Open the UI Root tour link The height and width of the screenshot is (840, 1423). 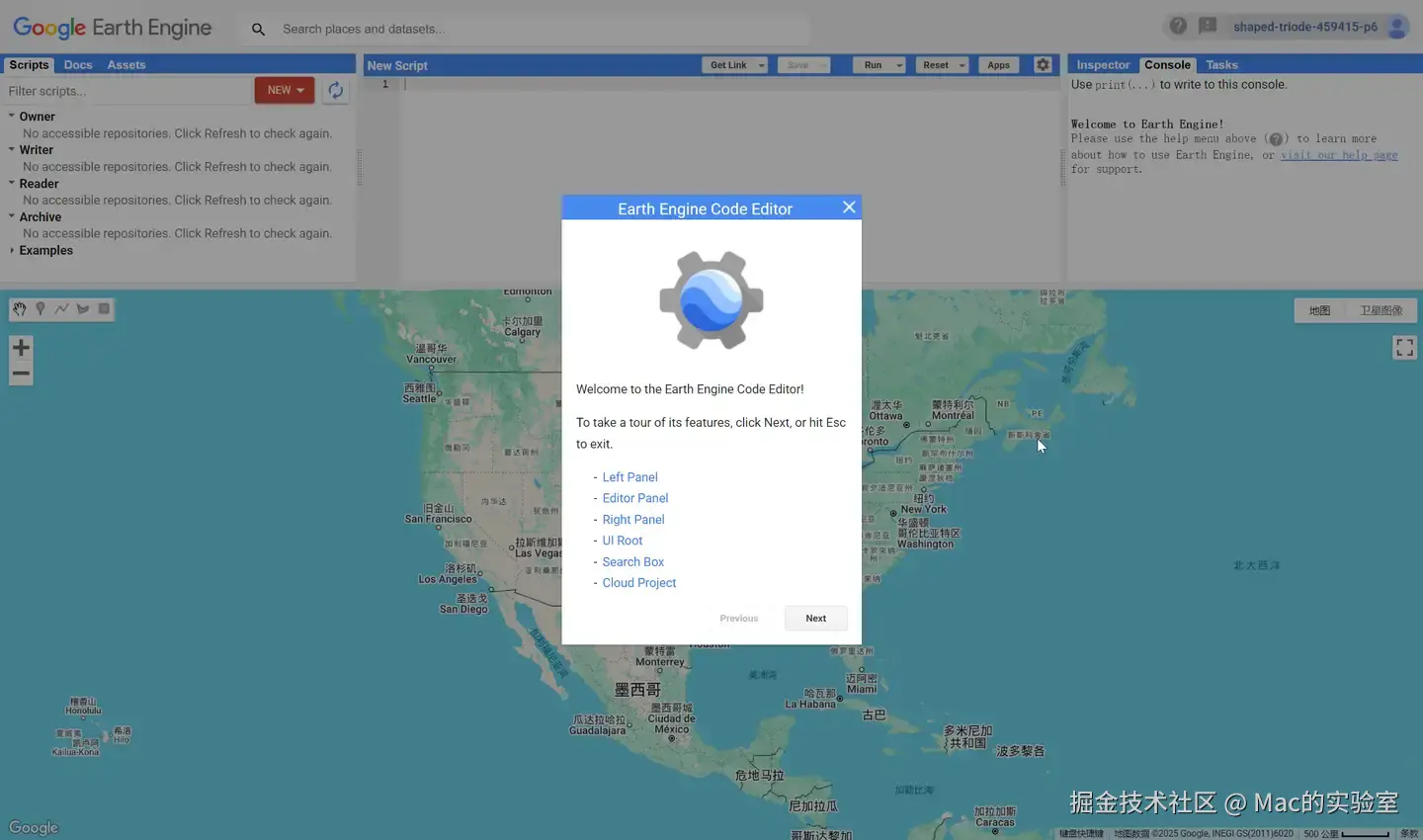[x=623, y=541]
